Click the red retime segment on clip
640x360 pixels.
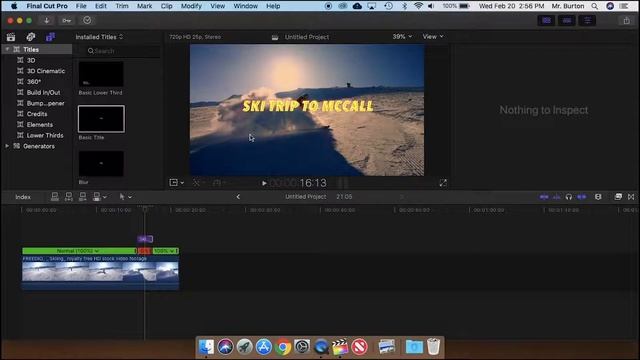coord(144,251)
